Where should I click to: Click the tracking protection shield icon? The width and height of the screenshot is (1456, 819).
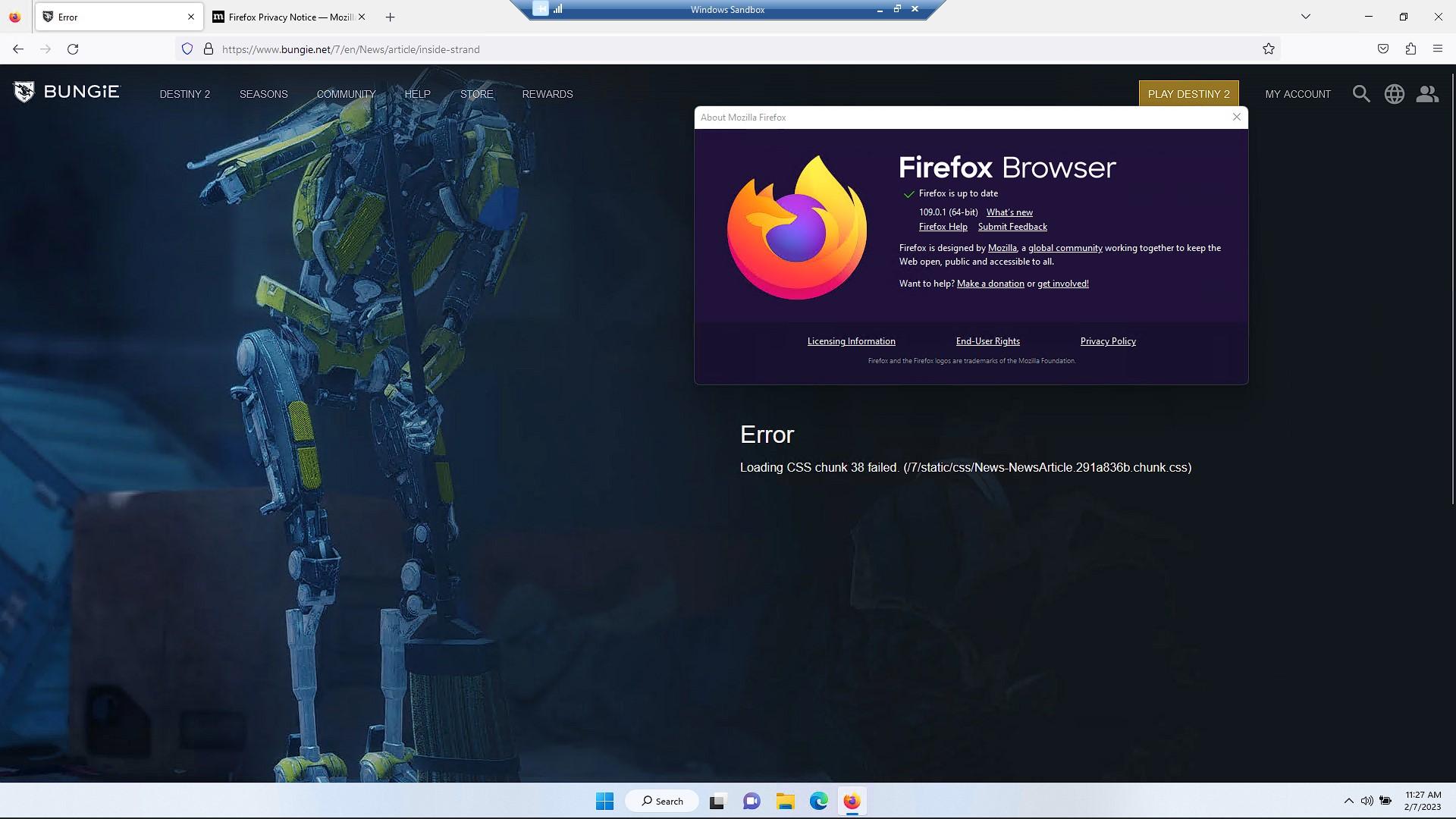point(187,49)
